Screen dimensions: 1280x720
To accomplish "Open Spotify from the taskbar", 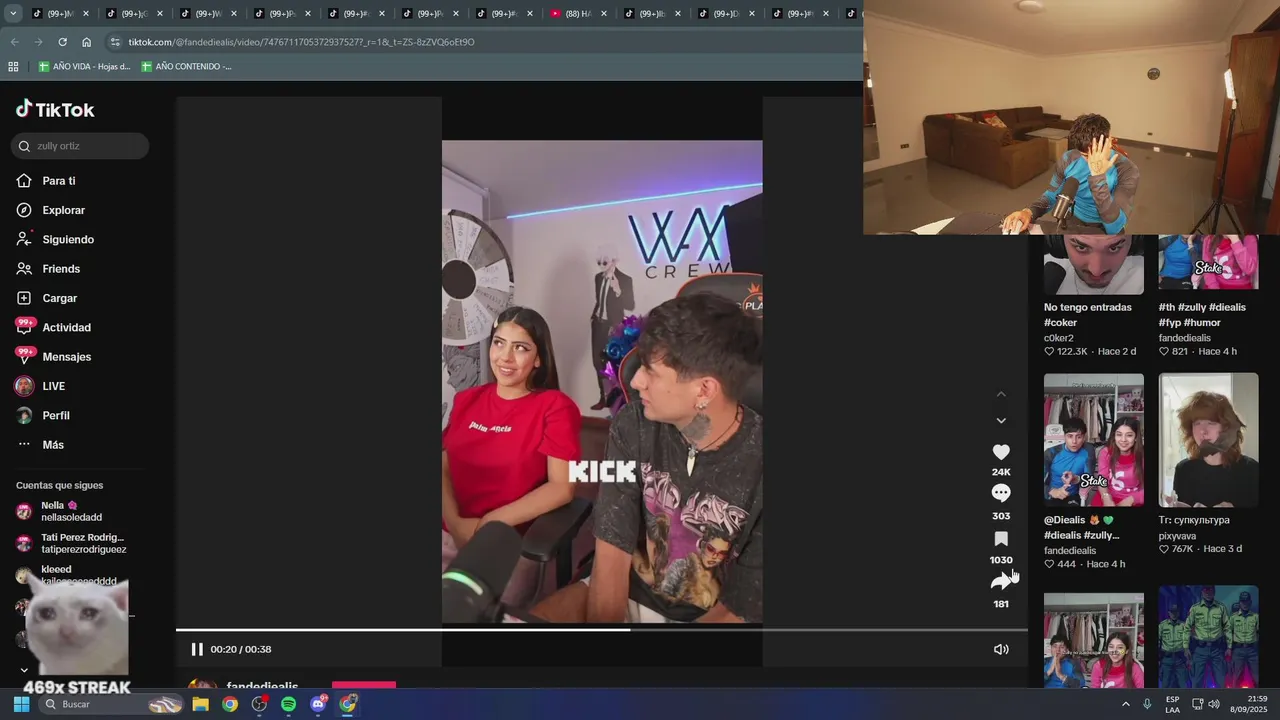I will (288, 704).
